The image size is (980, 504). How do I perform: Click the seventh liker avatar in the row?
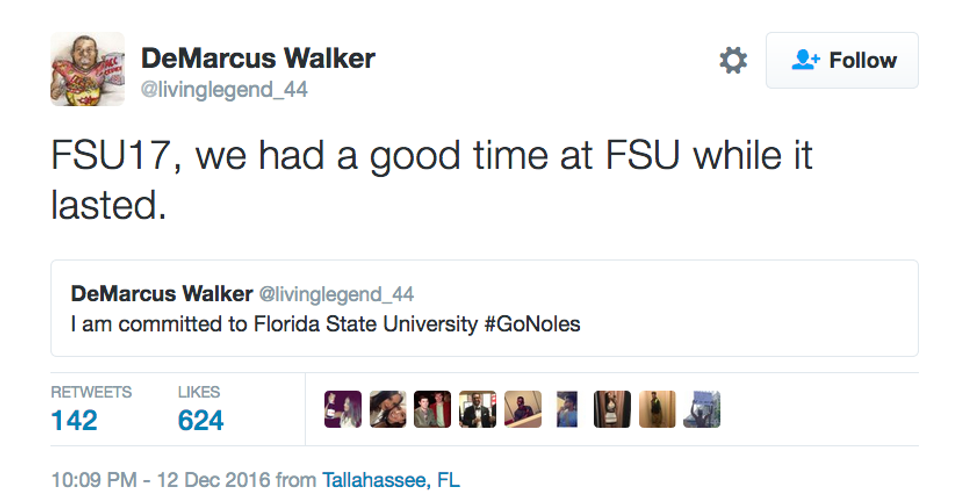(x=612, y=409)
